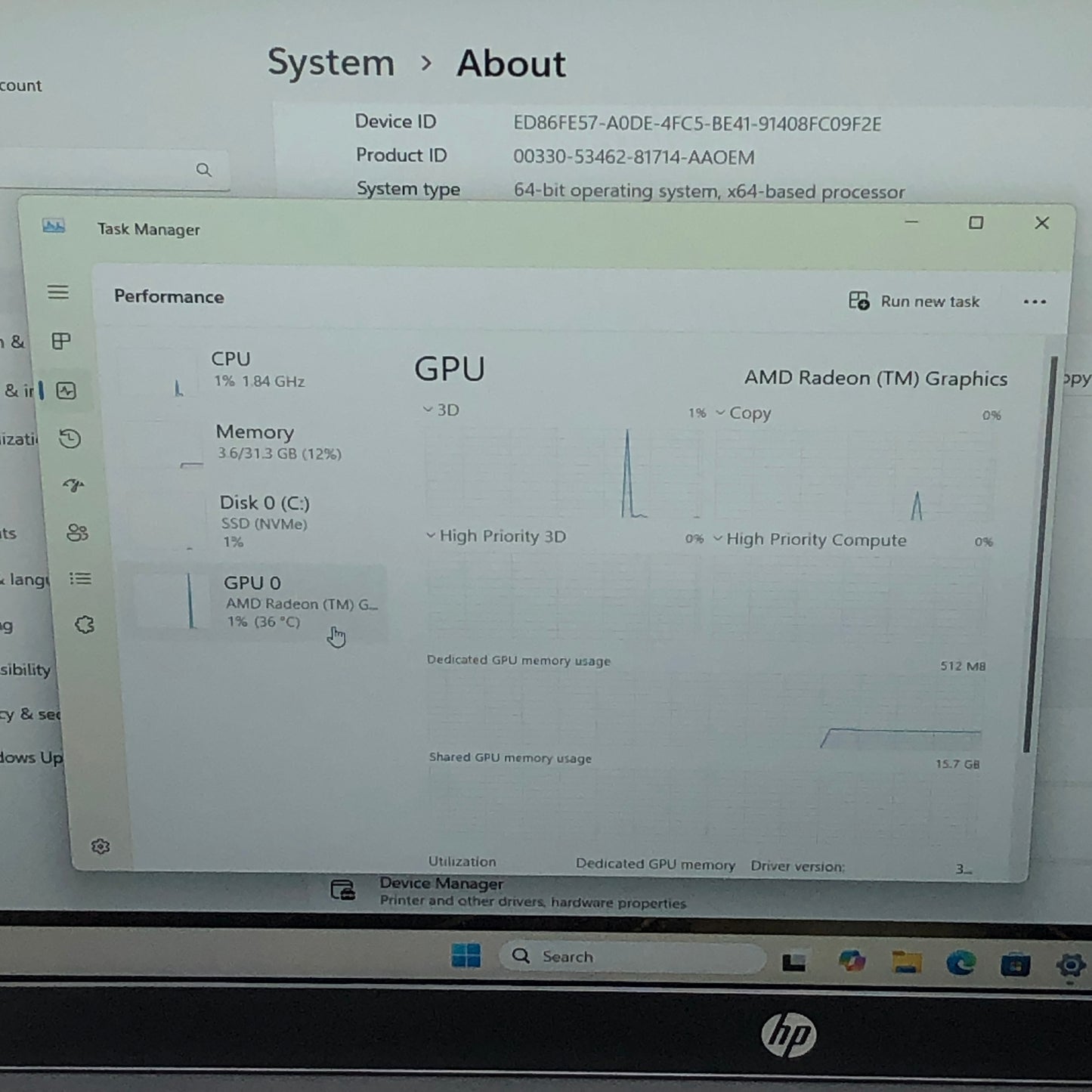Open the High Priority 3D engine dropdown
Image resolution: width=1092 pixels, height=1092 pixels.
coord(496,537)
